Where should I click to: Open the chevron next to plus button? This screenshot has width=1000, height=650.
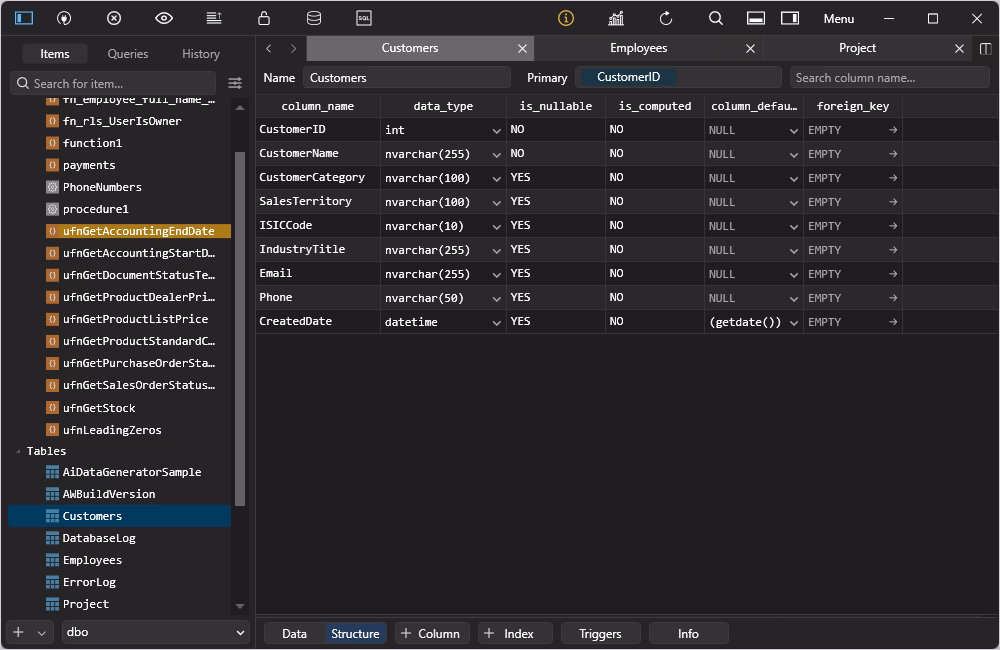point(41,633)
